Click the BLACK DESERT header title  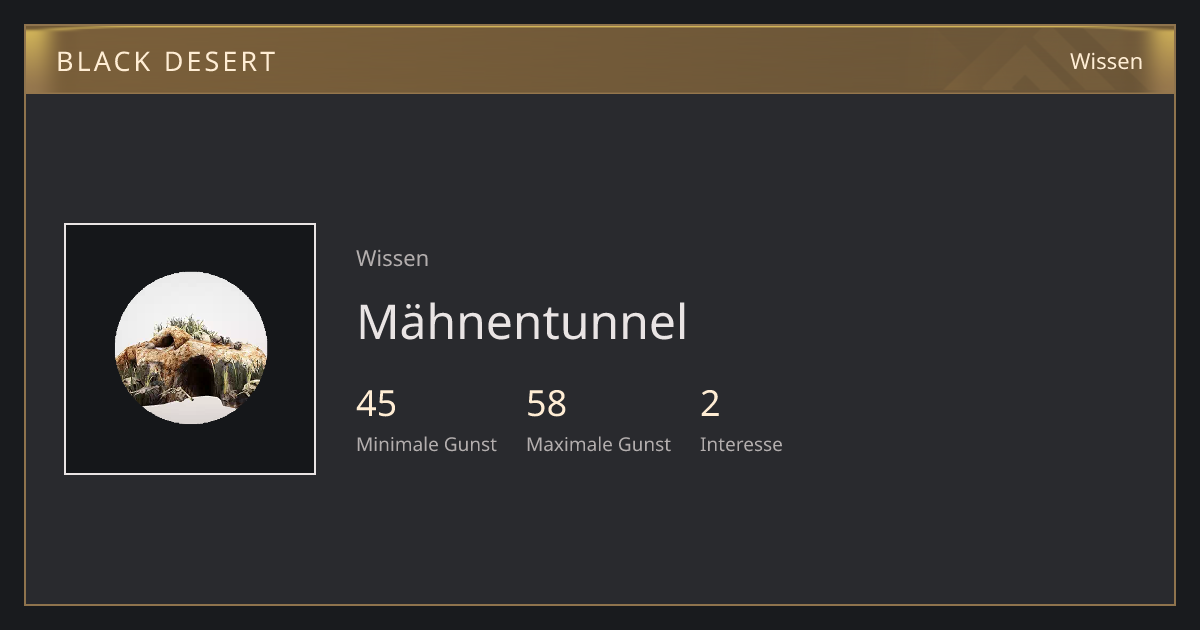click(x=166, y=61)
